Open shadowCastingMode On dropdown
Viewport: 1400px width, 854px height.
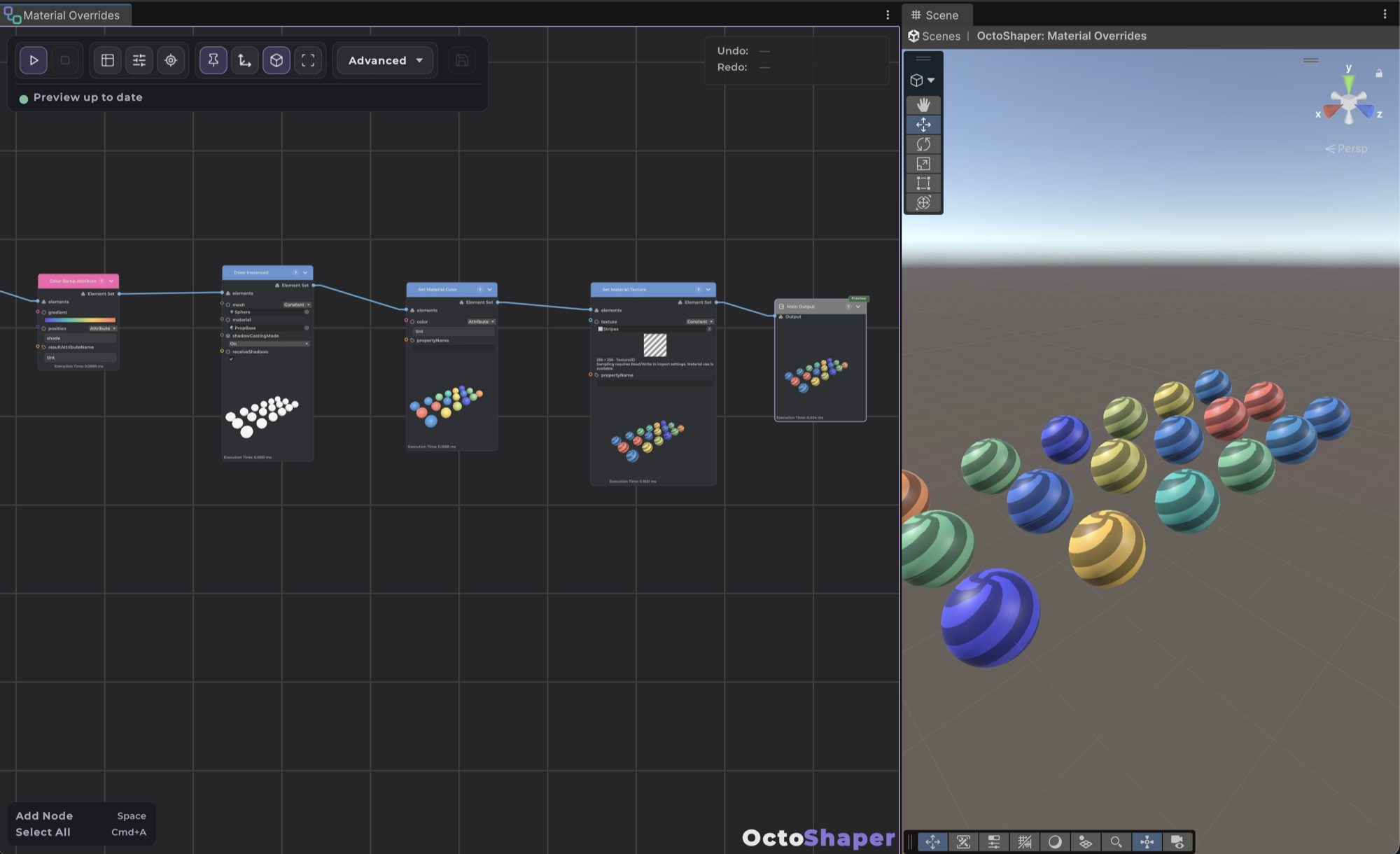tap(269, 344)
